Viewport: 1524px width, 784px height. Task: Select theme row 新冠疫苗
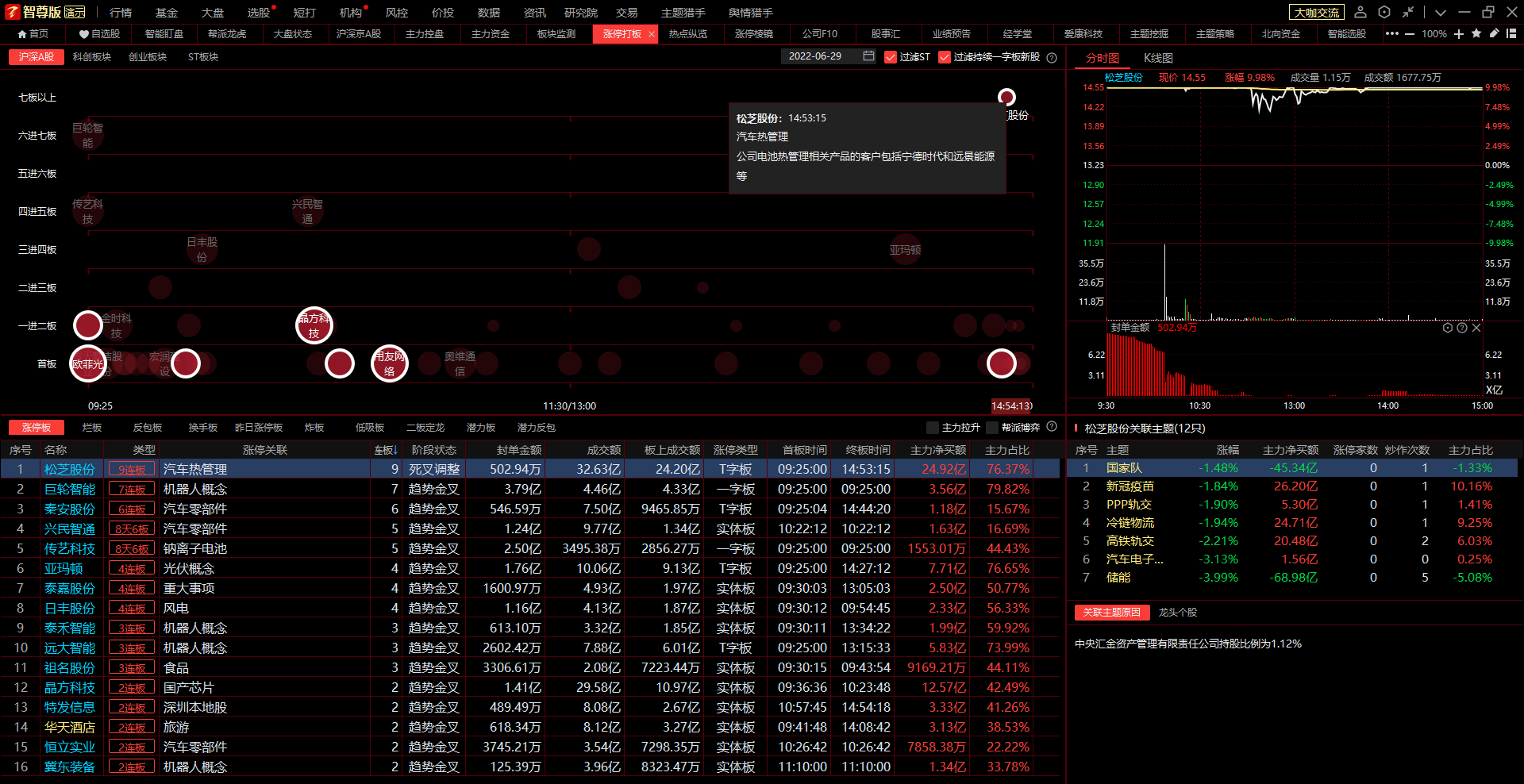1292,486
